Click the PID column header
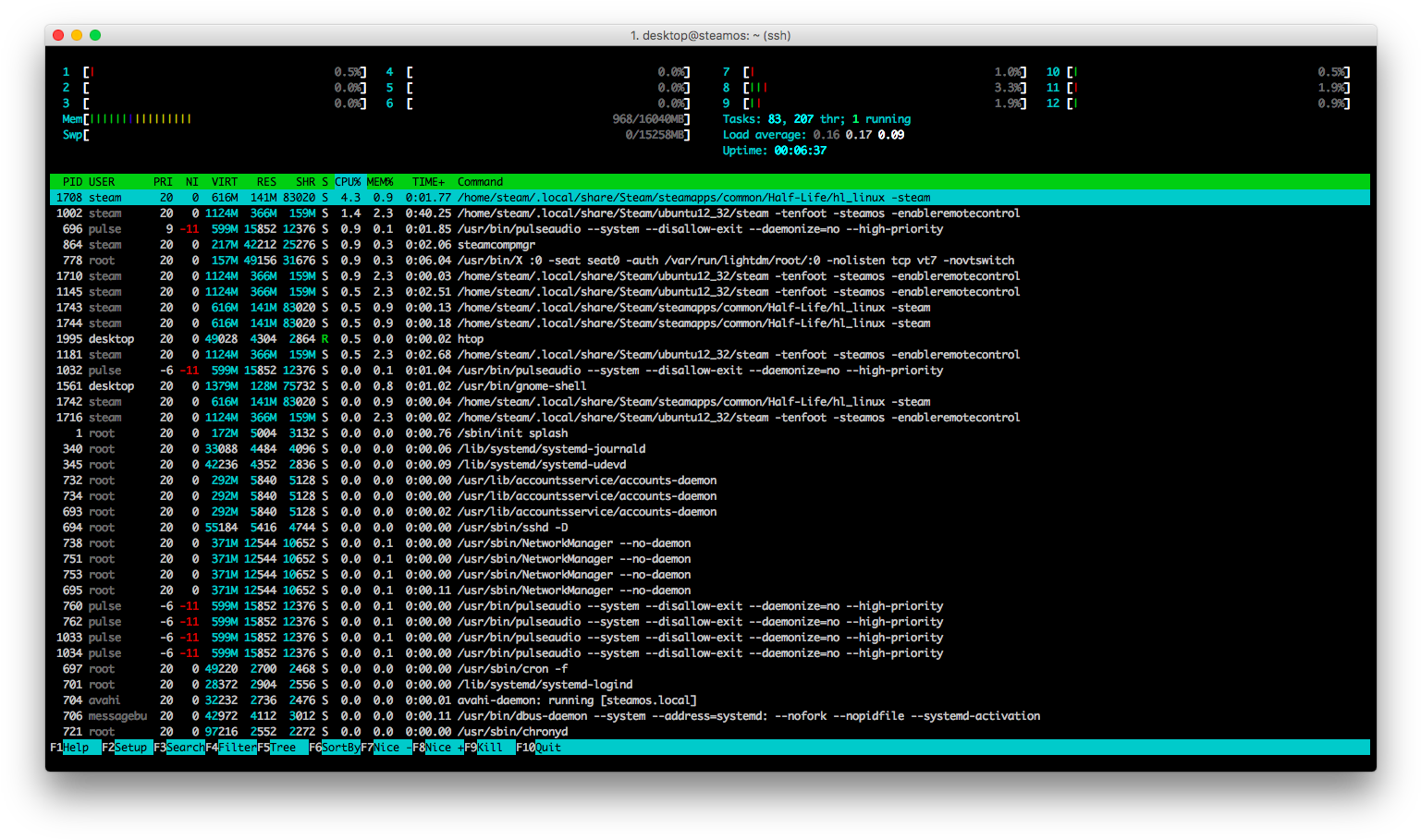1421x840 pixels. [x=72, y=182]
